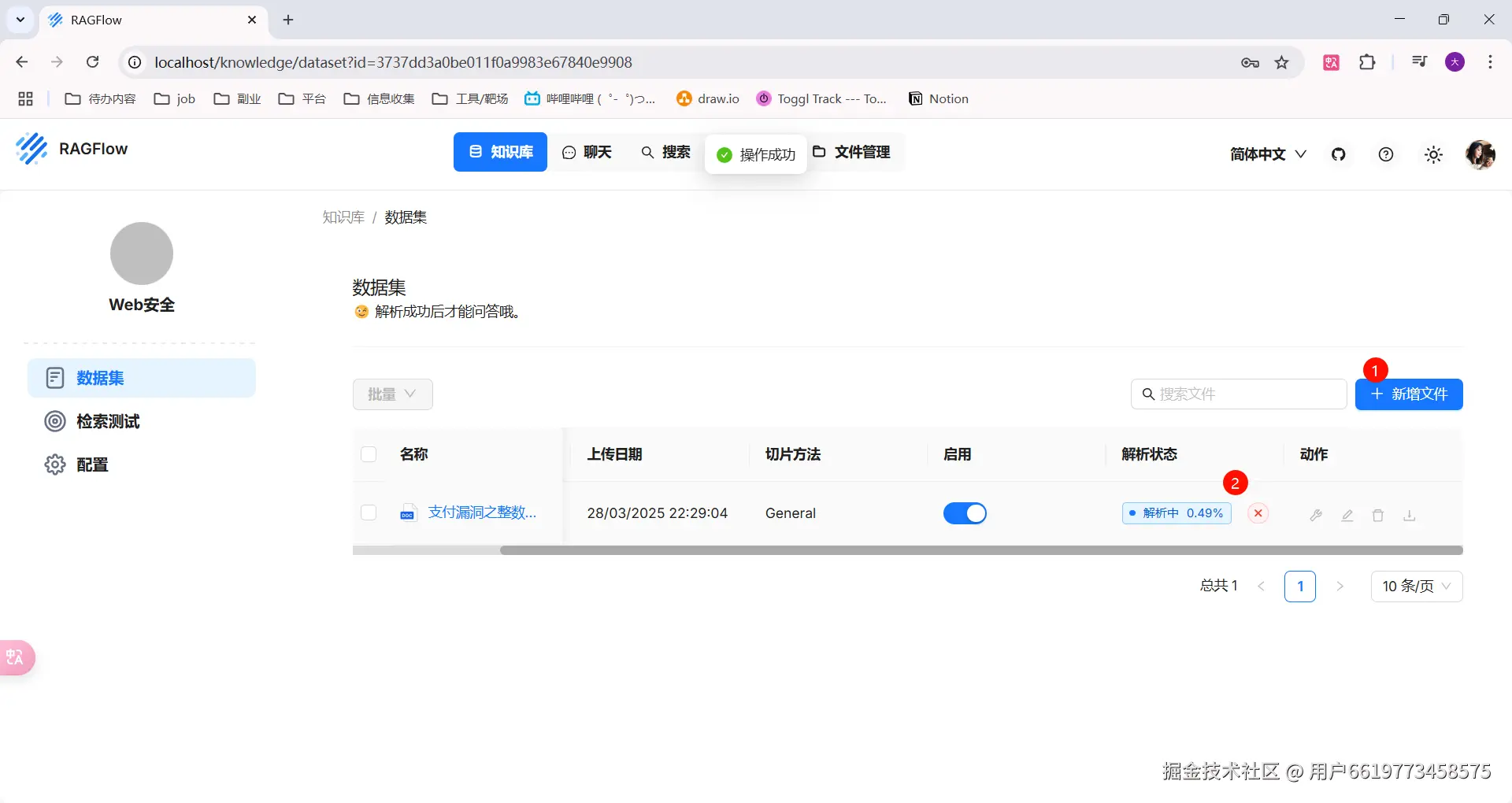The height and width of the screenshot is (803, 1512).
Task: Click the 知识库 breadcrumb link
Action: (x=343, y=217)
